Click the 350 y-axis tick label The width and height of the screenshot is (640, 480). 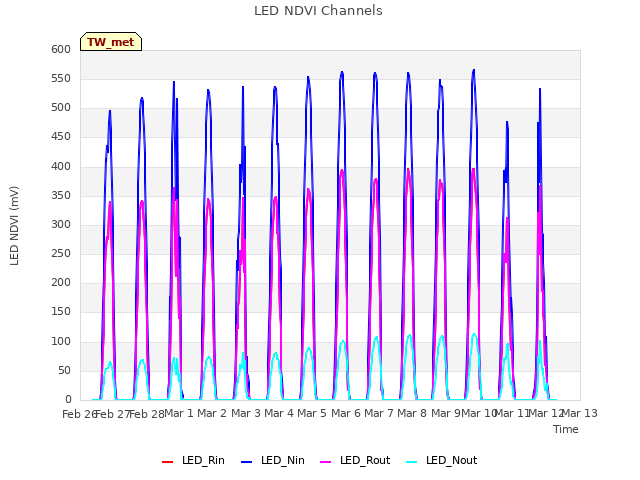(x=61, y=196)
